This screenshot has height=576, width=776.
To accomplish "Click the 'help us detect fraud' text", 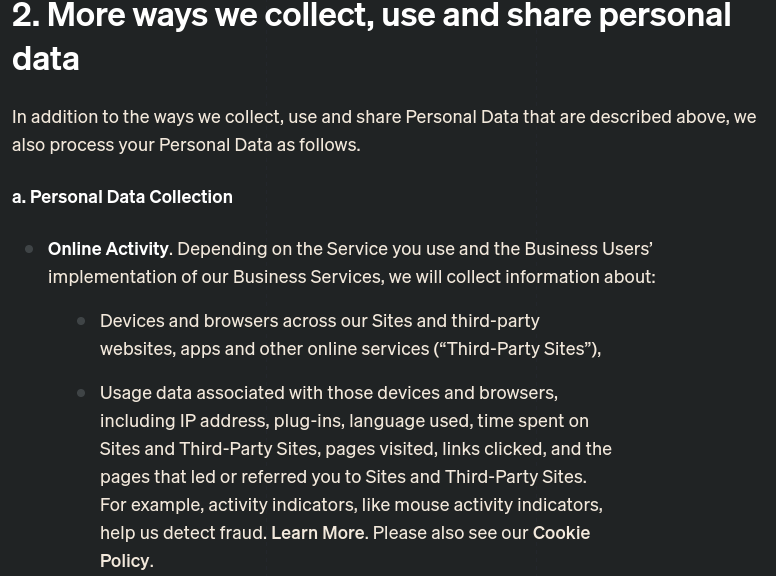I will click(182, 532).
